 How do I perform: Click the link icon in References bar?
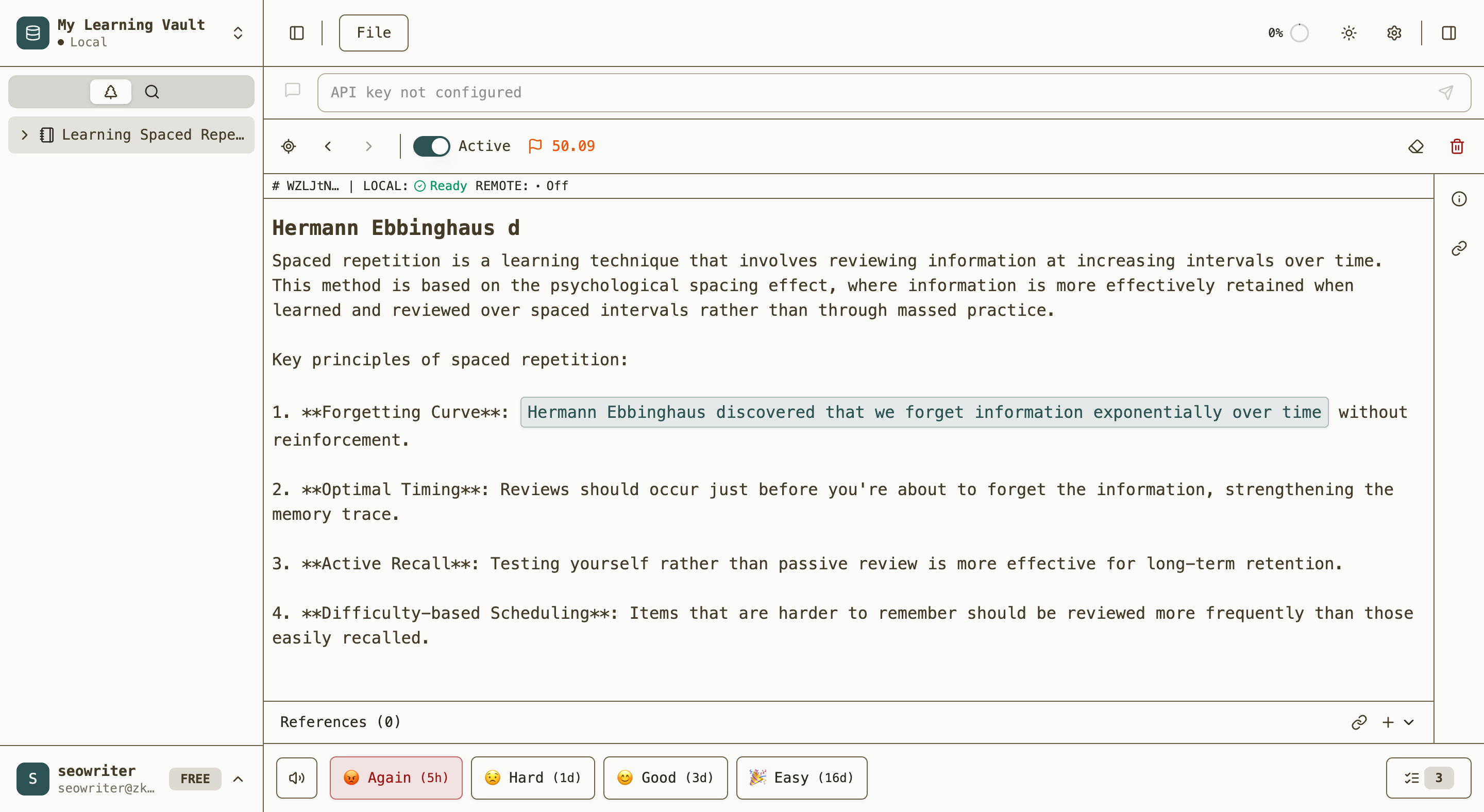coord(1359,722)
